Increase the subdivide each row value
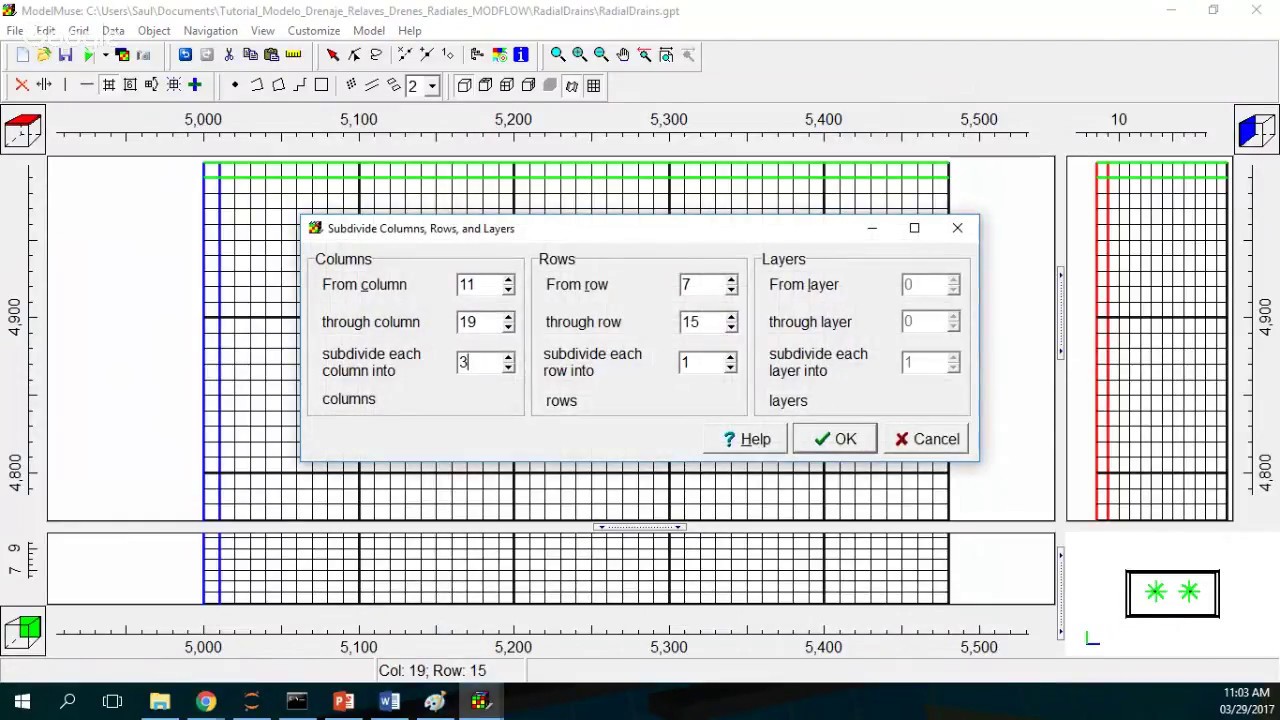 point(731,357)
